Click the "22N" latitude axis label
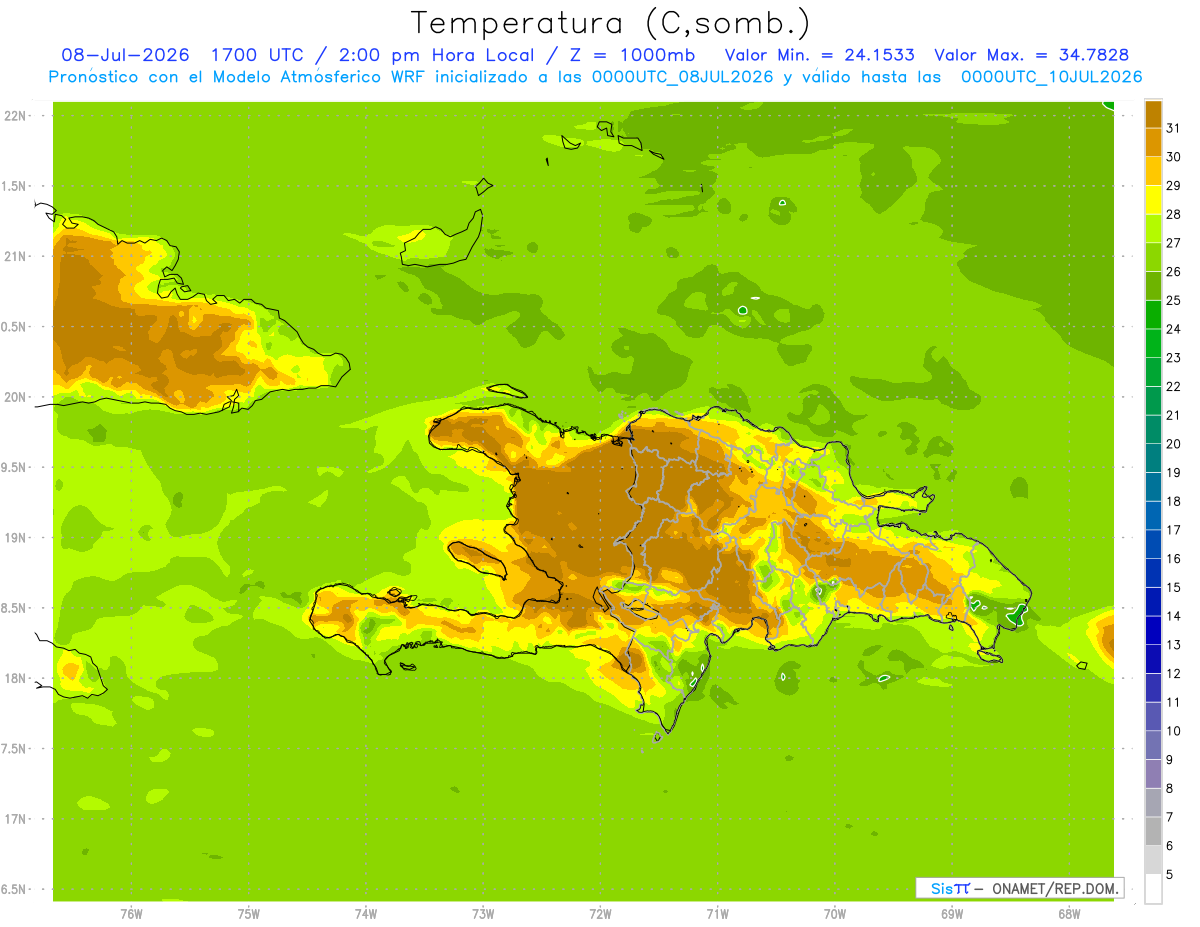 (x=15, y=116)
